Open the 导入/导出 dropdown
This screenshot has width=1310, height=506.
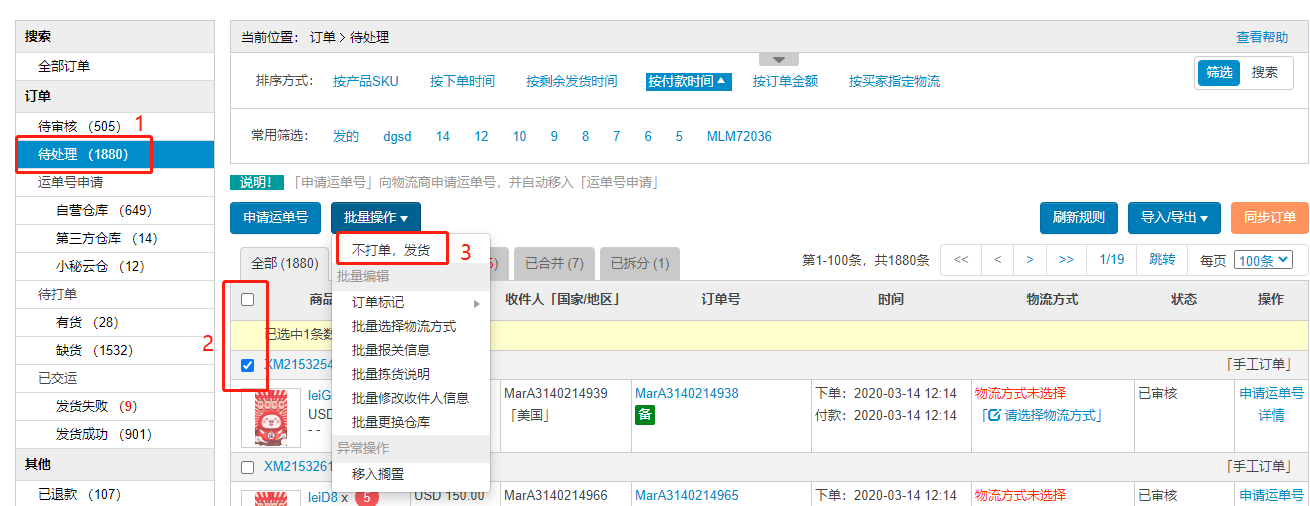click(x=1174, y=218)
